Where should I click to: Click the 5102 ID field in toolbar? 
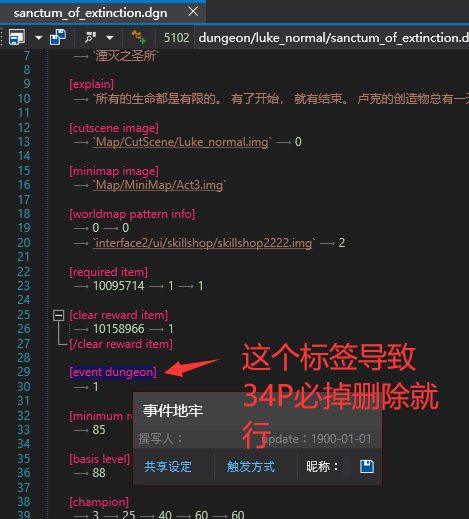(x=176, y=38)
